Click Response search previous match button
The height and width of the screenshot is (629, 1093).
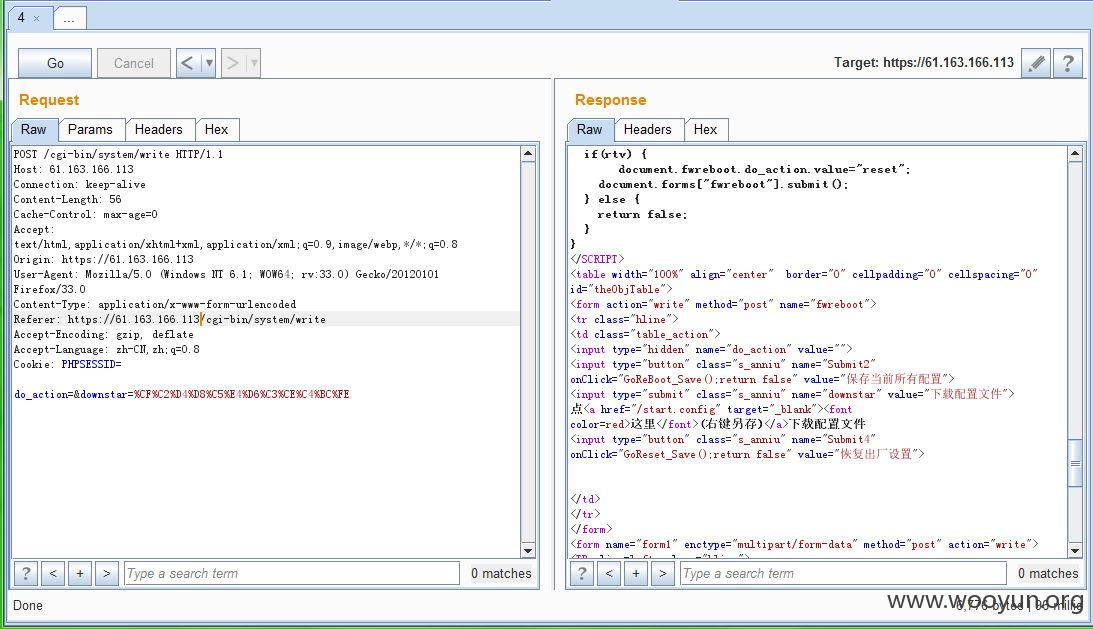point(609,573)
